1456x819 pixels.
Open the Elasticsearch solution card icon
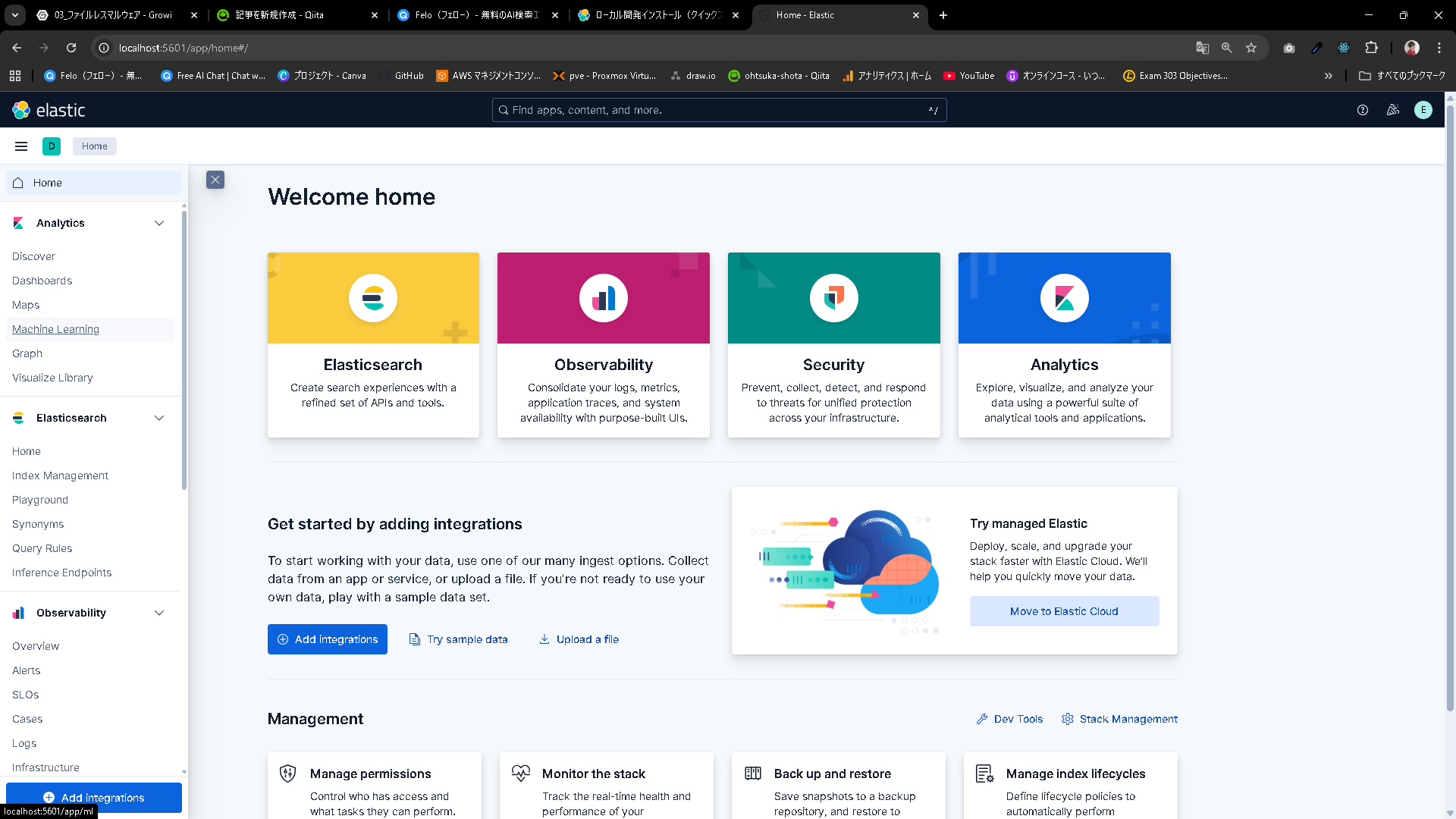[x=373, y=298]
